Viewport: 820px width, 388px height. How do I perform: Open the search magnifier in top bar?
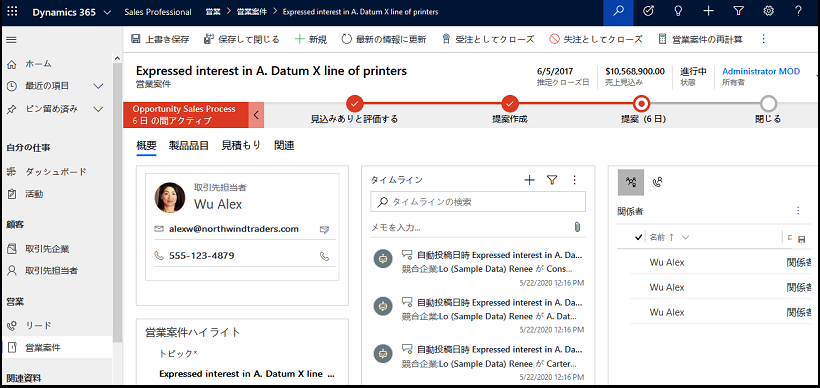(618, 12)
